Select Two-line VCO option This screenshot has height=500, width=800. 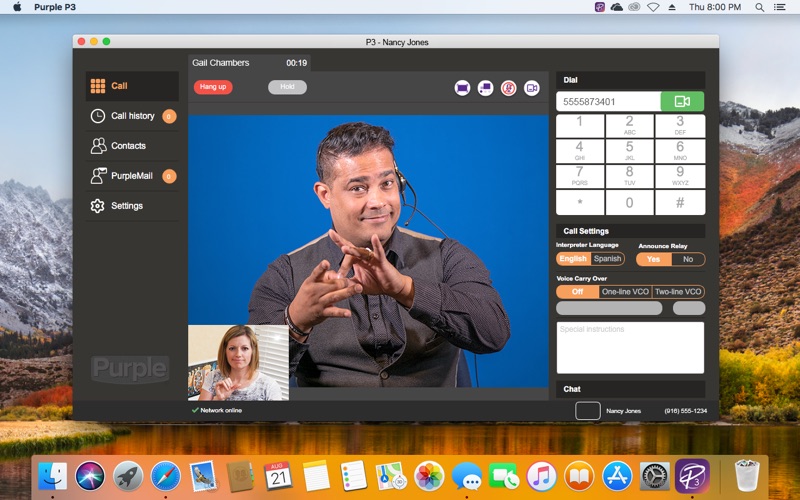[678, 292]
